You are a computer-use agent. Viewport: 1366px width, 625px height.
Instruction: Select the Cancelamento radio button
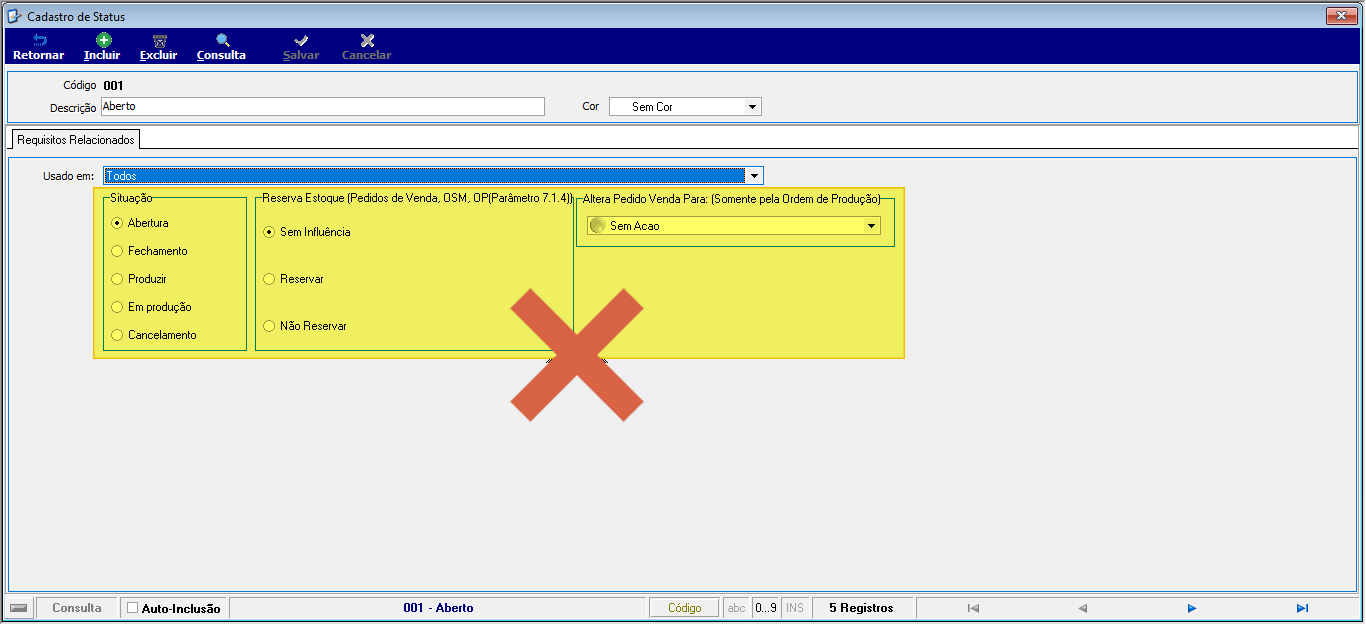click(x=117, y=335)
